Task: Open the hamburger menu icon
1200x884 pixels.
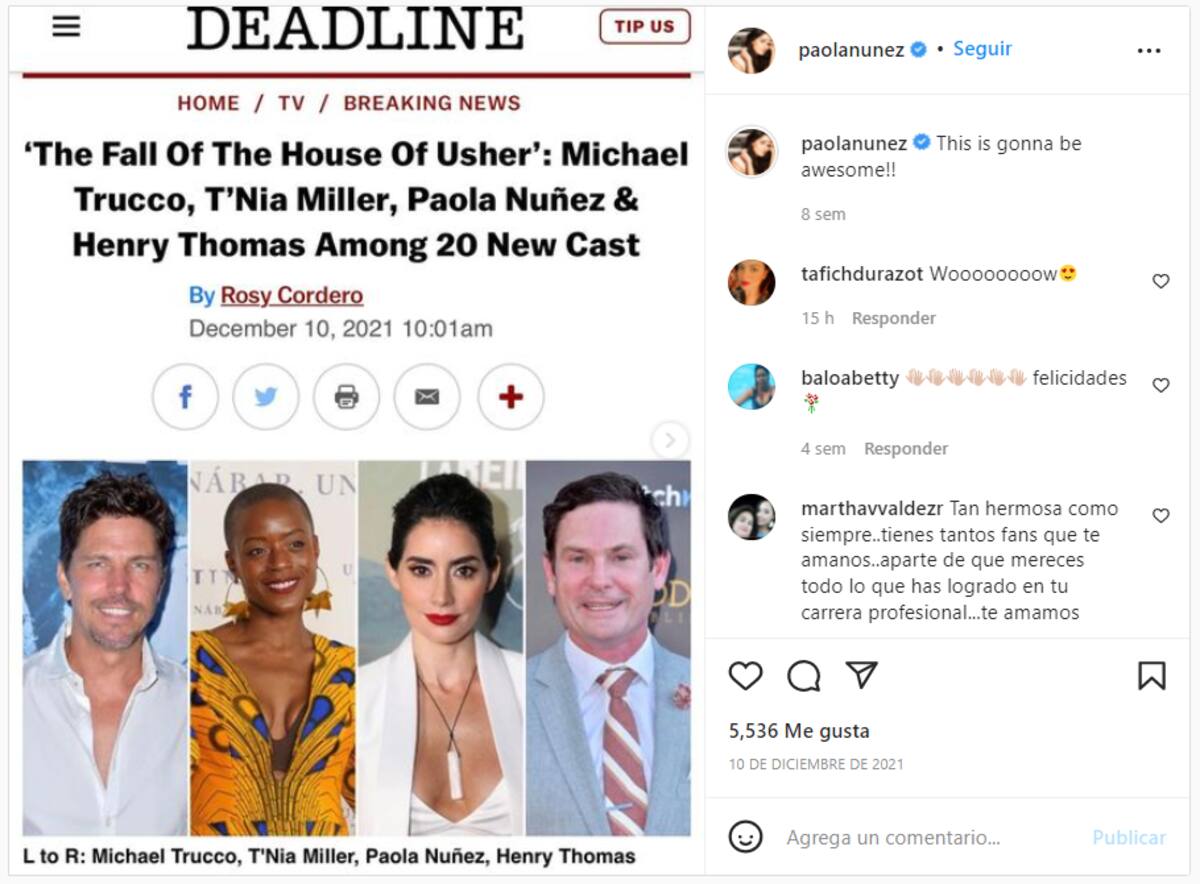Action: [66, 27]
